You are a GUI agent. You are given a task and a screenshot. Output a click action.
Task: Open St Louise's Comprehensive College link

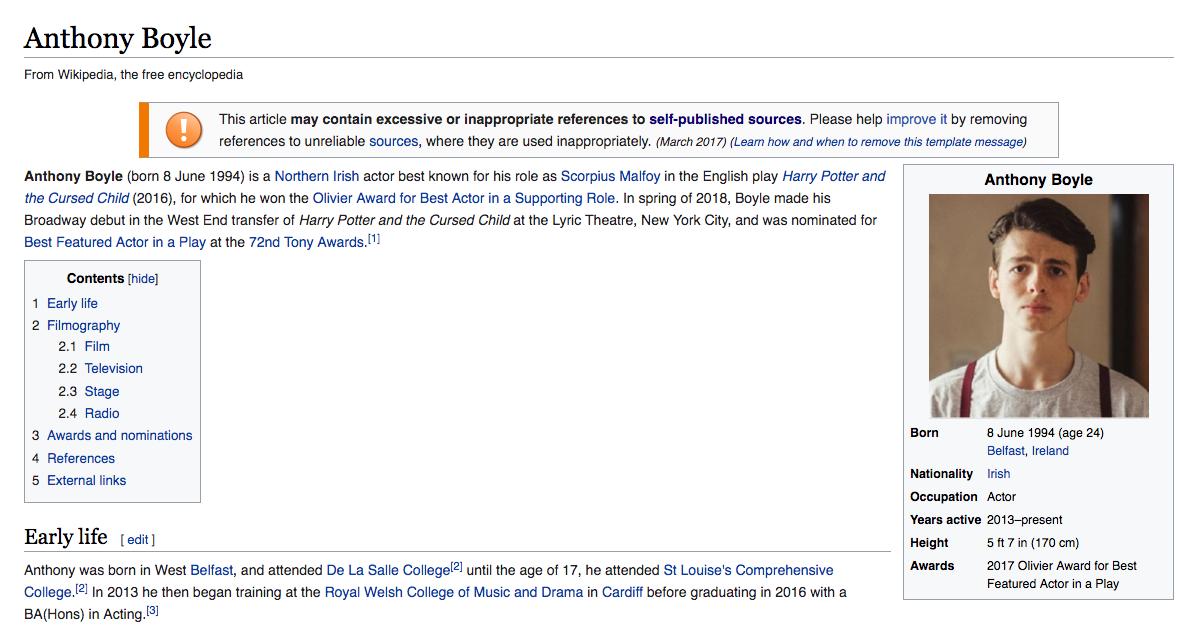pos(429,581)
